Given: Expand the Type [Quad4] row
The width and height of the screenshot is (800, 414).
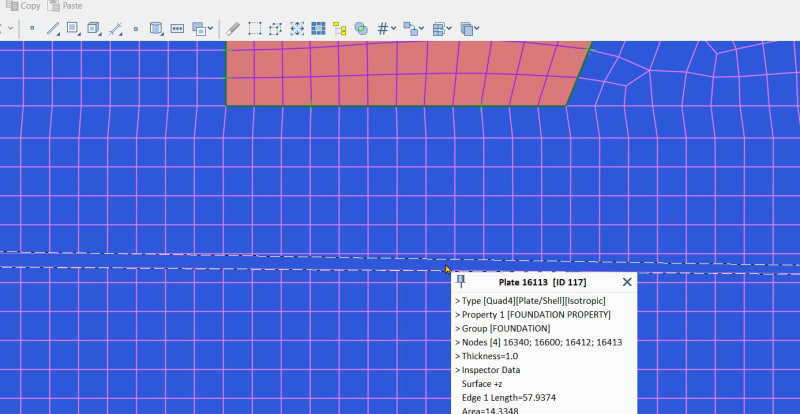Looking at the screenshot, I should point(531,301).
